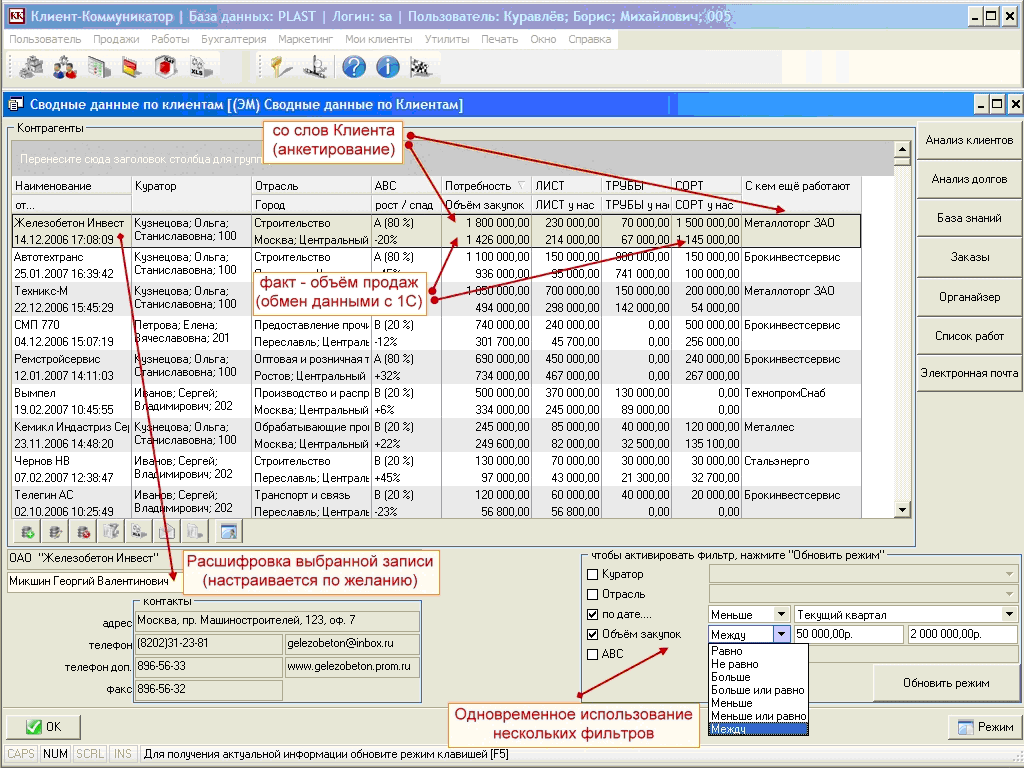
Task: Select Больше или равно from dropdown list
Action: coord(757,690)
